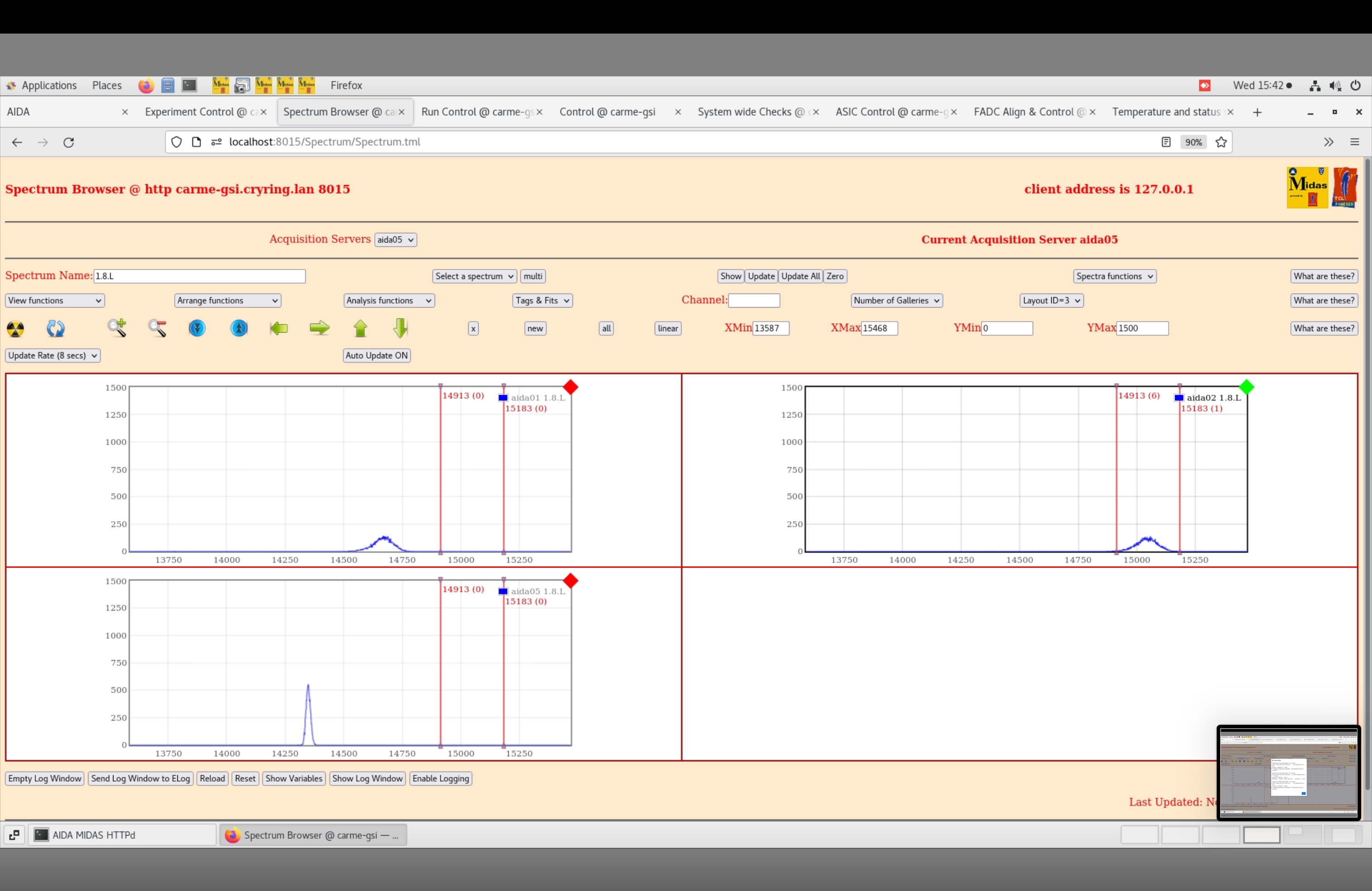Expand the Analysis functions dropdown
Screen dimensions: 1372x891
[x=388, y=300]
